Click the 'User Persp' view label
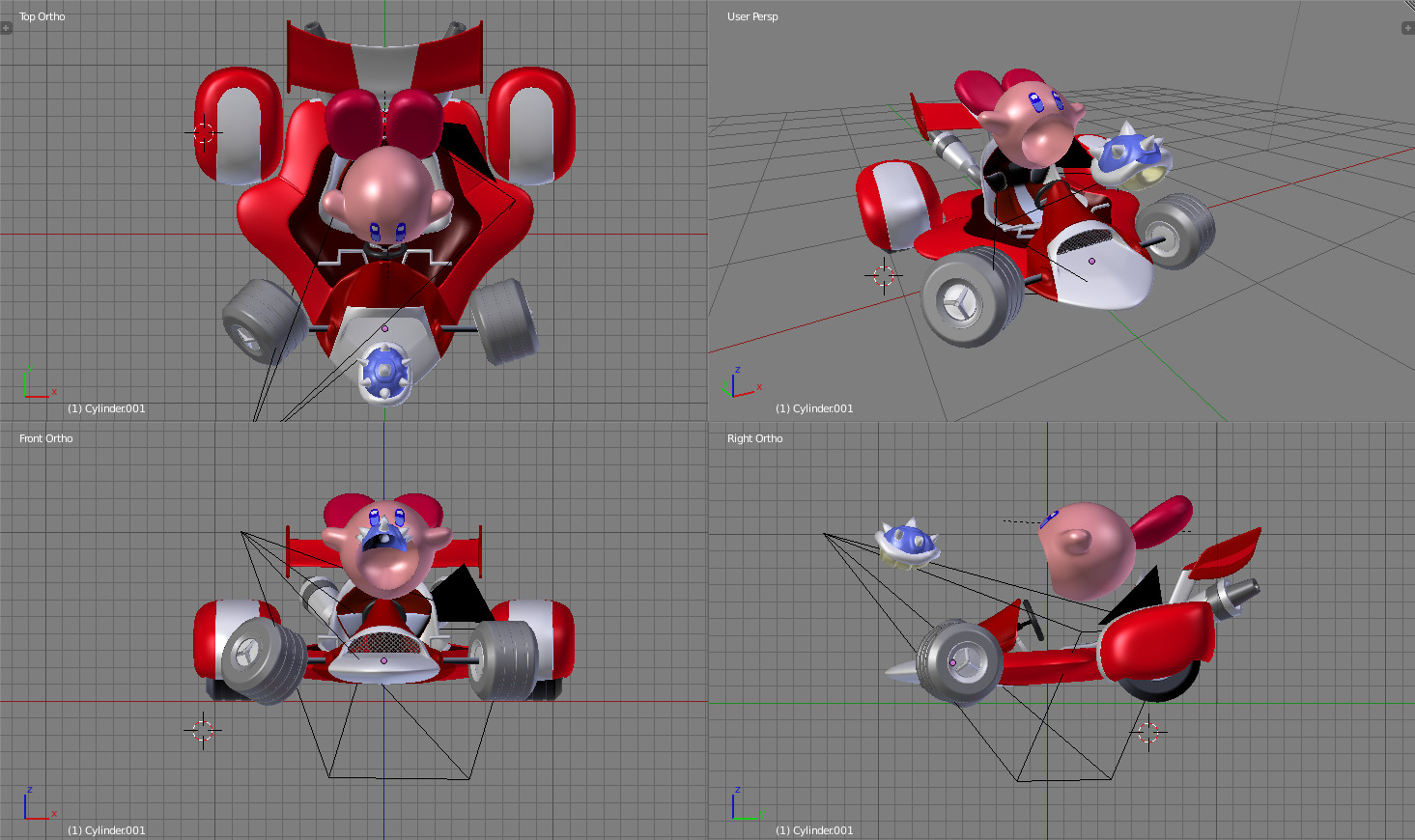 [752, 16]
